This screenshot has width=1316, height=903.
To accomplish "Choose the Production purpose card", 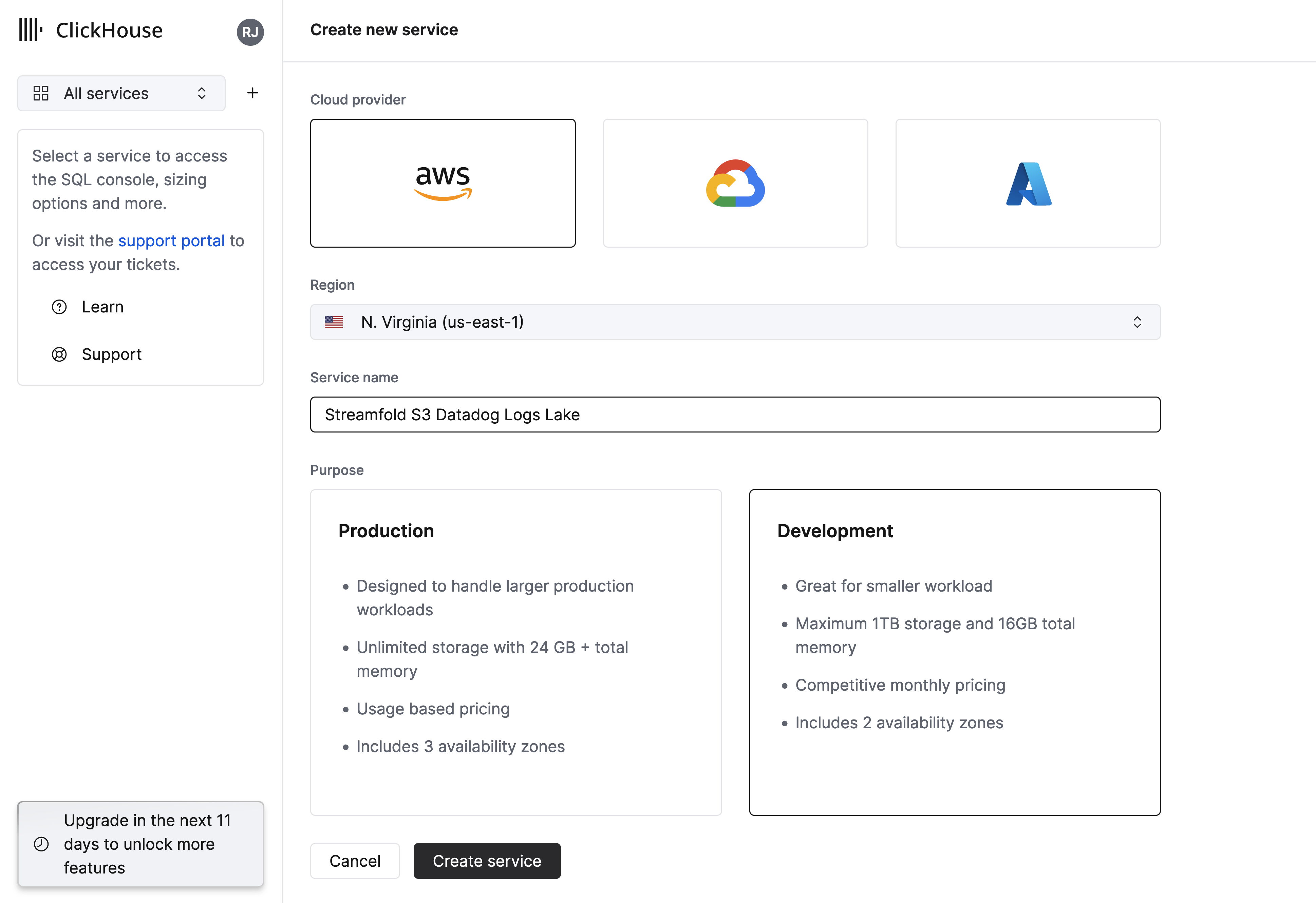I will click(x=516, y=652).
